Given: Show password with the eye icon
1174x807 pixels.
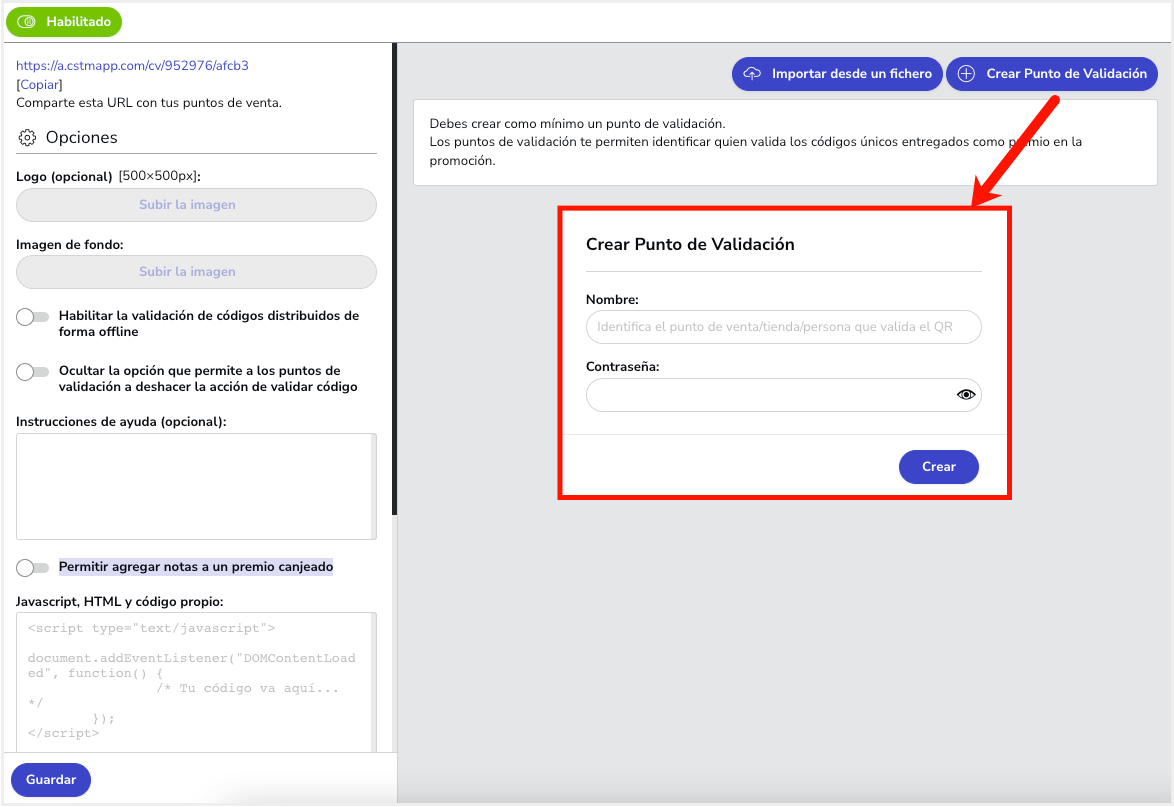Looking at the screenshot, I should 966,395.
